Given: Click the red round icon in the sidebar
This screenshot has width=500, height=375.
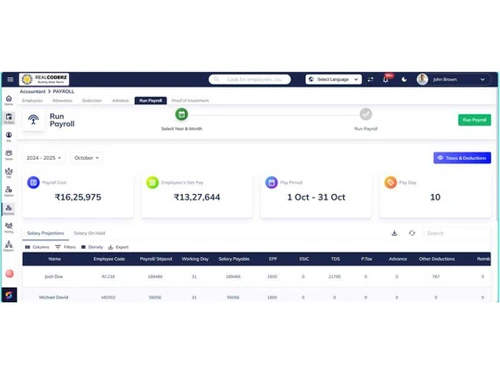Looking at the screenshot, I should pos(9,274).
